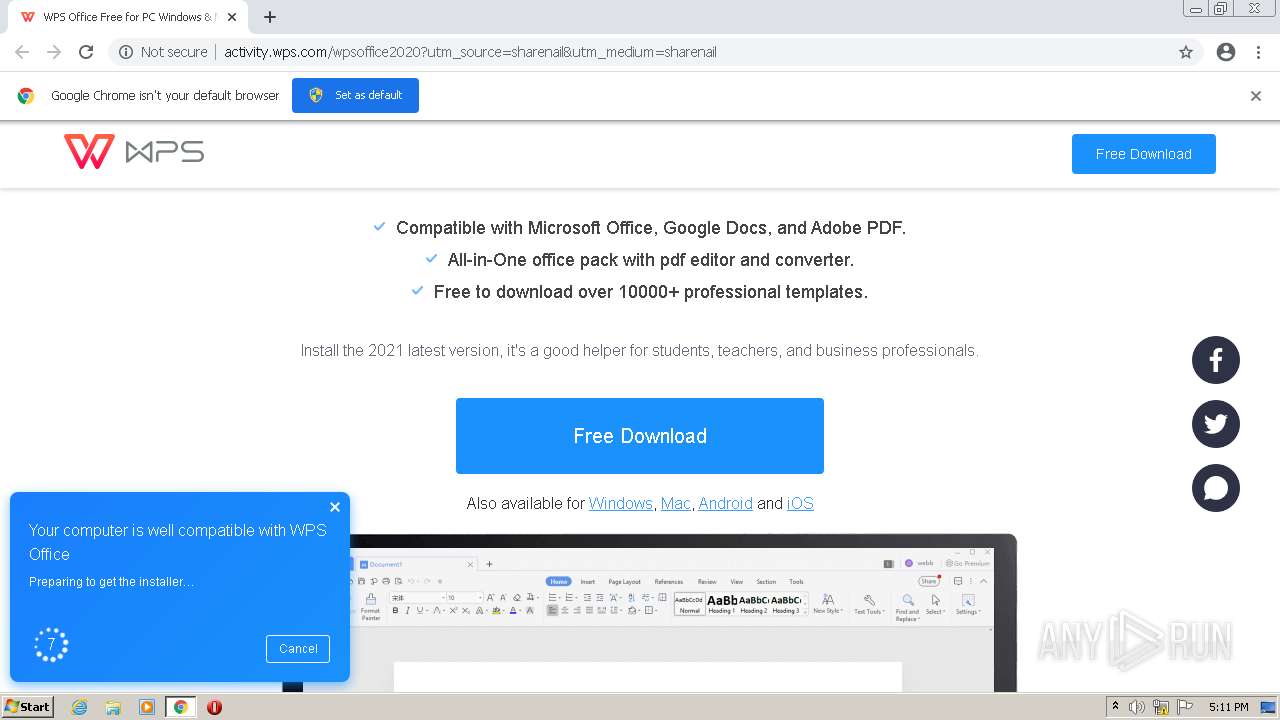Image resolution: width=1280 pixels, height=720 pixels.
Task: Share the page via the Facebook icon
Action: [1216, 360]
